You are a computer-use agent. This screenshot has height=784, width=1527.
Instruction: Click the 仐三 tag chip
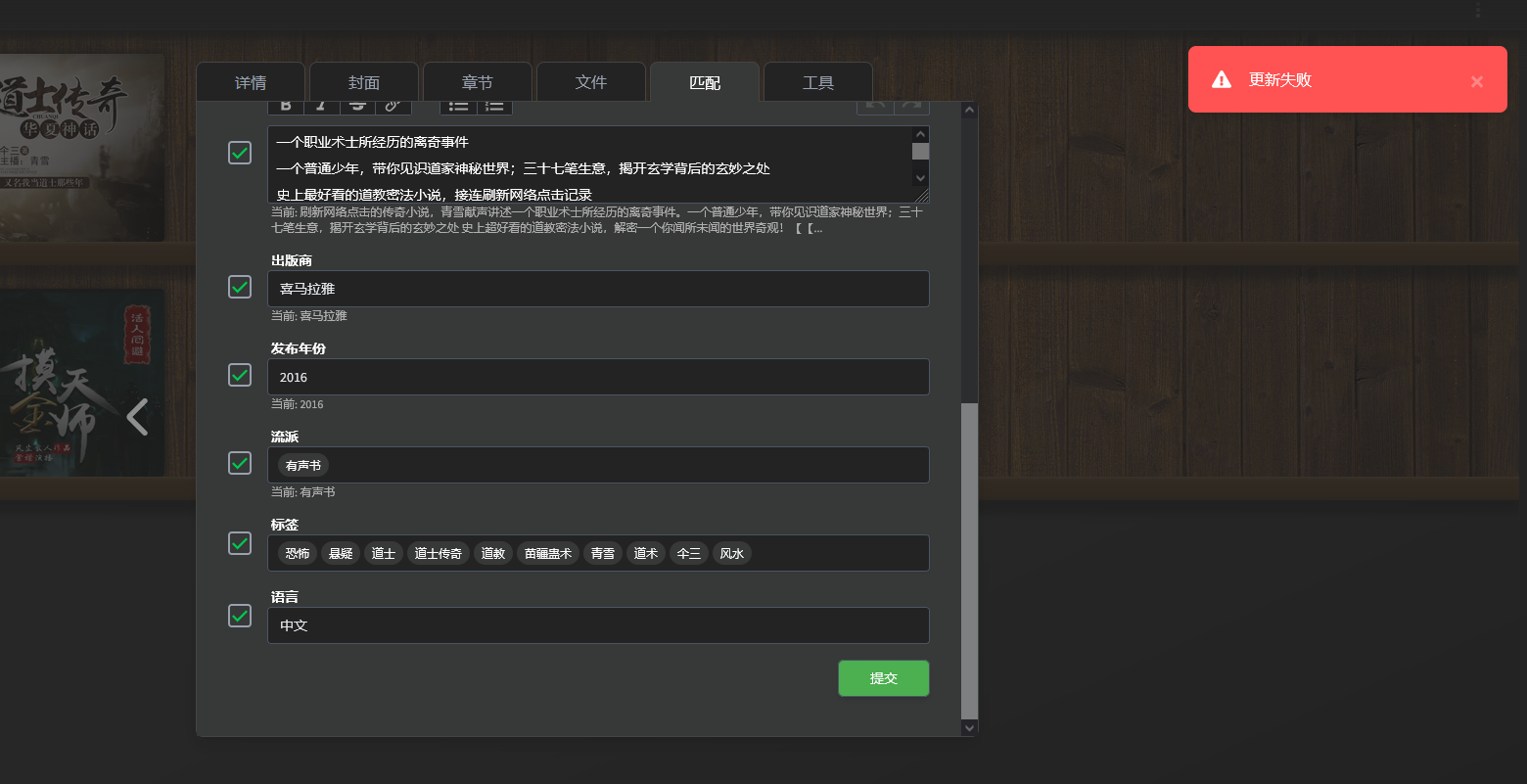coord(689,554)
